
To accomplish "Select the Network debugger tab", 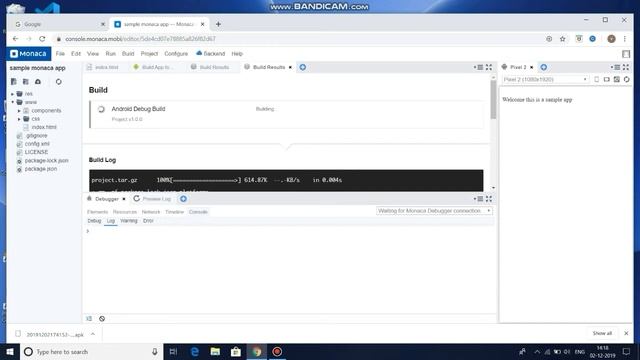I will click(151, 212).
